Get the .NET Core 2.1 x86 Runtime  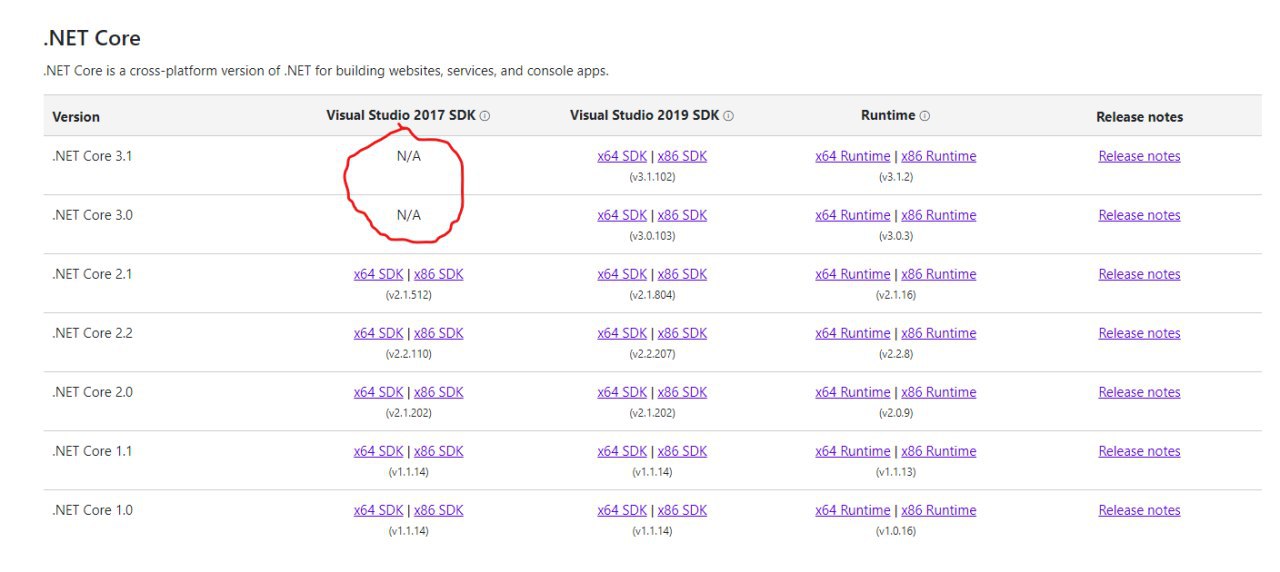pyautogui.click(x=939, y=274)
